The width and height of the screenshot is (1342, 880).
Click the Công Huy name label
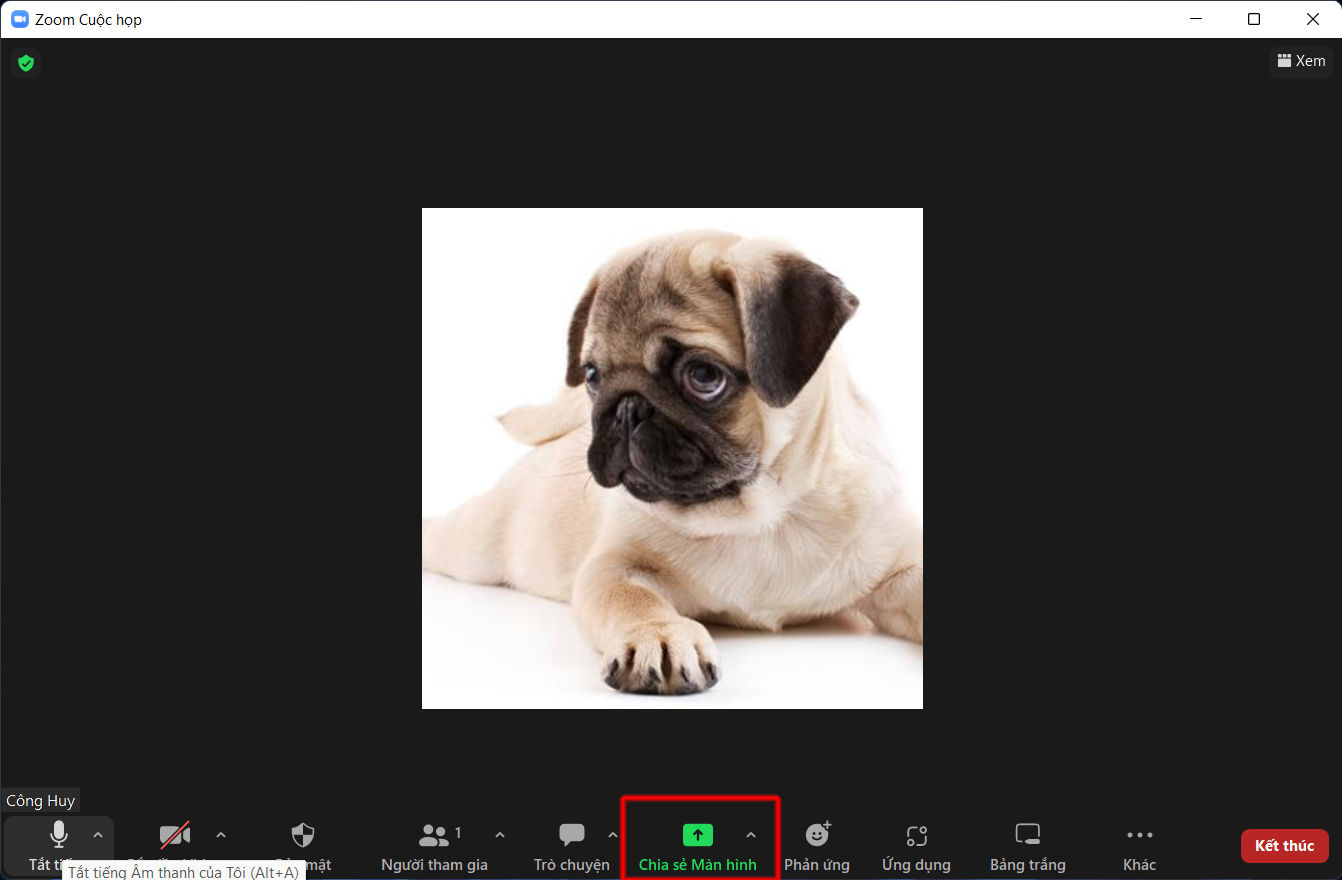tap(40, 800)
